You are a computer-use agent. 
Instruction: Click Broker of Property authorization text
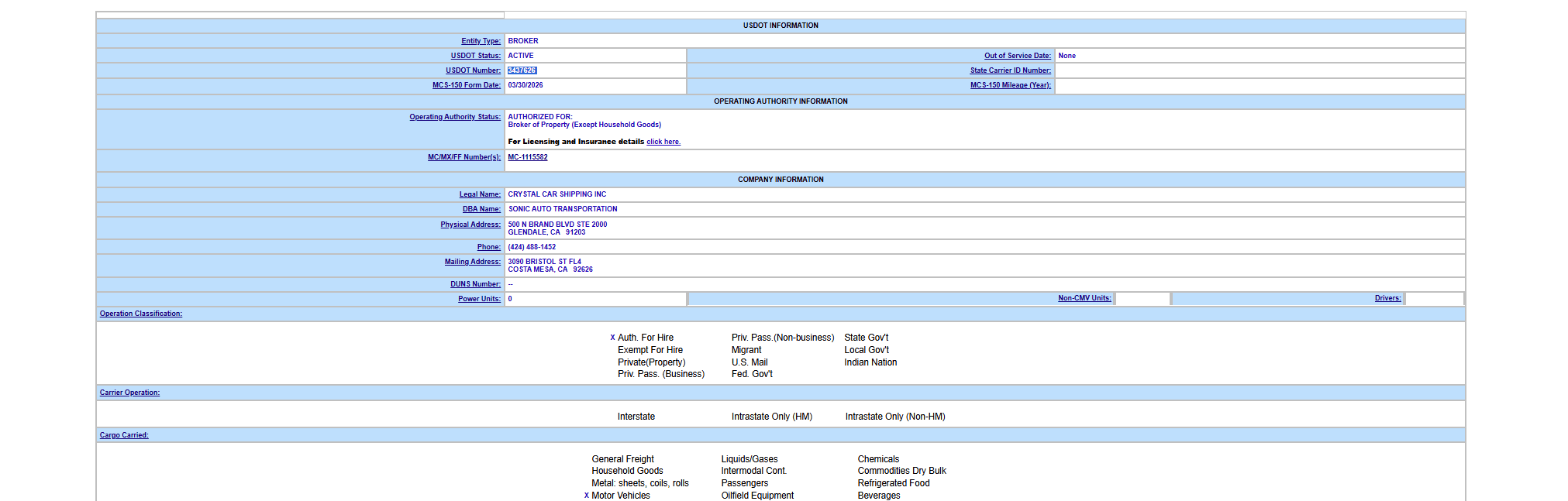coord(584,125)
